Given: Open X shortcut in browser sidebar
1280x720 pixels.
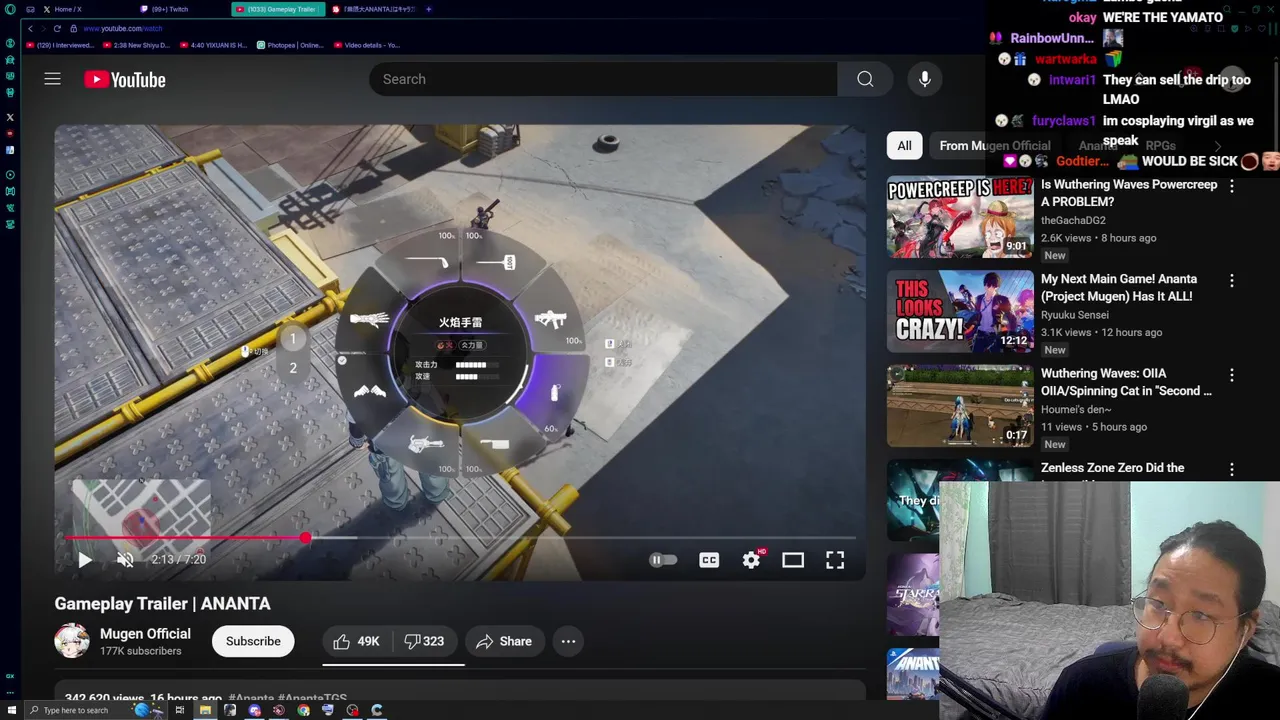Looking at the screenshot, I should [x=10, y=117].
